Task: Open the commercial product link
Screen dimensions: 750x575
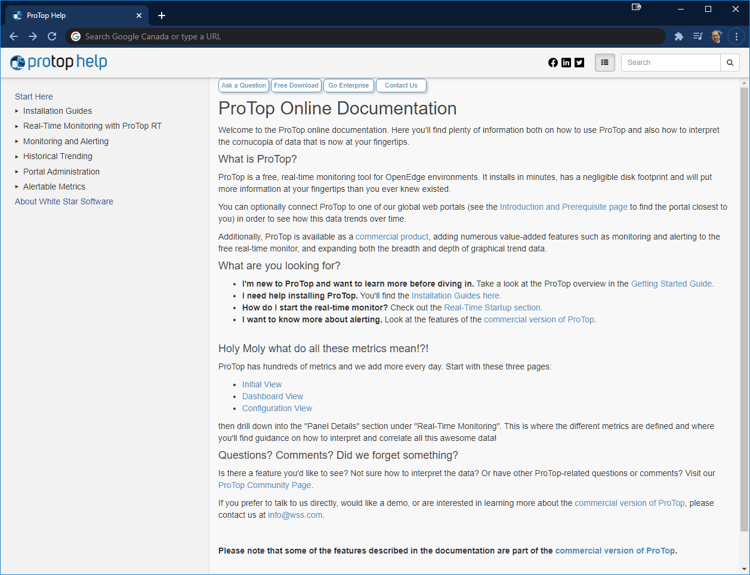Action: coord(392,237)
